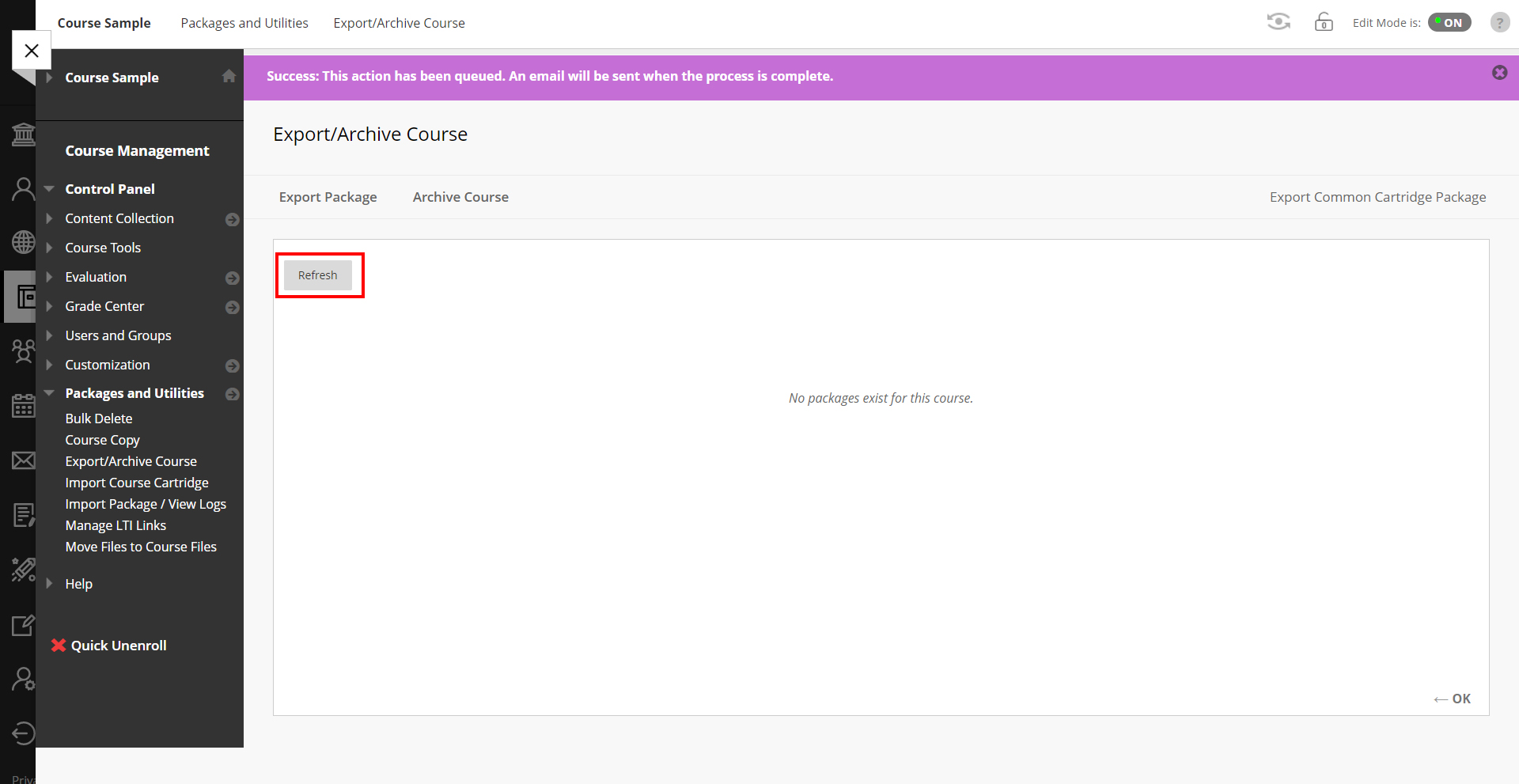Open the help question mark icon

pyautogui.click(x=1499, y=22)
